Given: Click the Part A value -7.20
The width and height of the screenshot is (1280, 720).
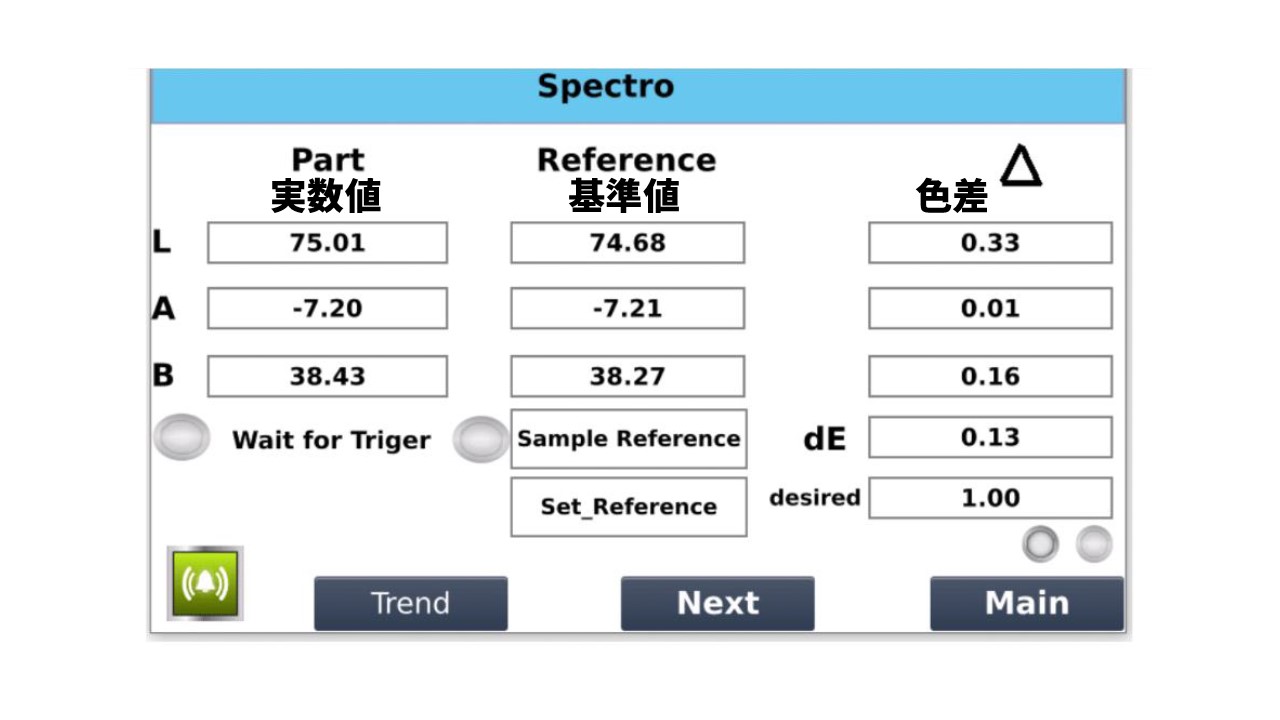Looking at the screenshot, I should pyautogui.click(x=327, y=308).
